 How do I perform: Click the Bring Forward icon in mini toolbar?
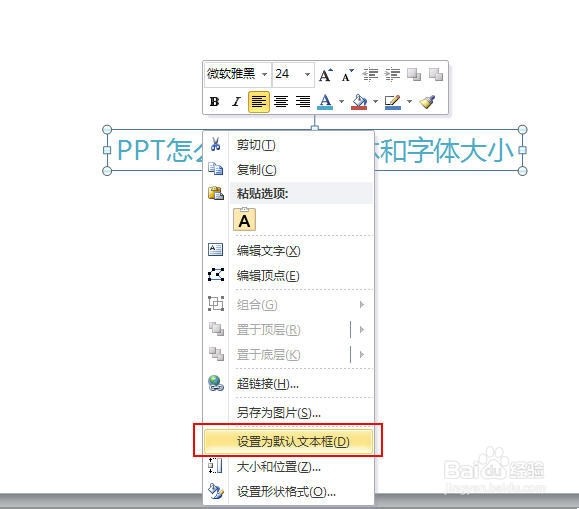click(414, 75)
